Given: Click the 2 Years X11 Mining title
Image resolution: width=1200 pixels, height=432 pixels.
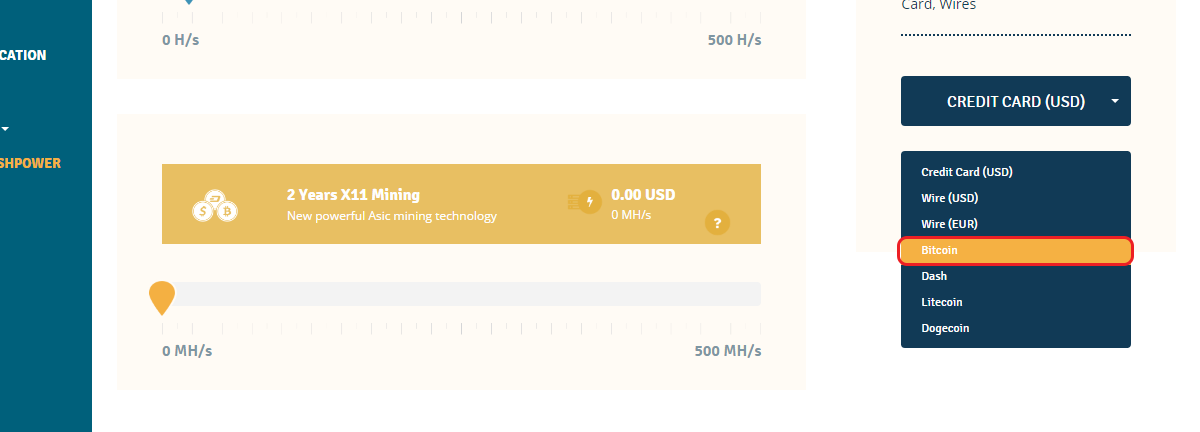Looking at the screenshot, I should [353, 195].
